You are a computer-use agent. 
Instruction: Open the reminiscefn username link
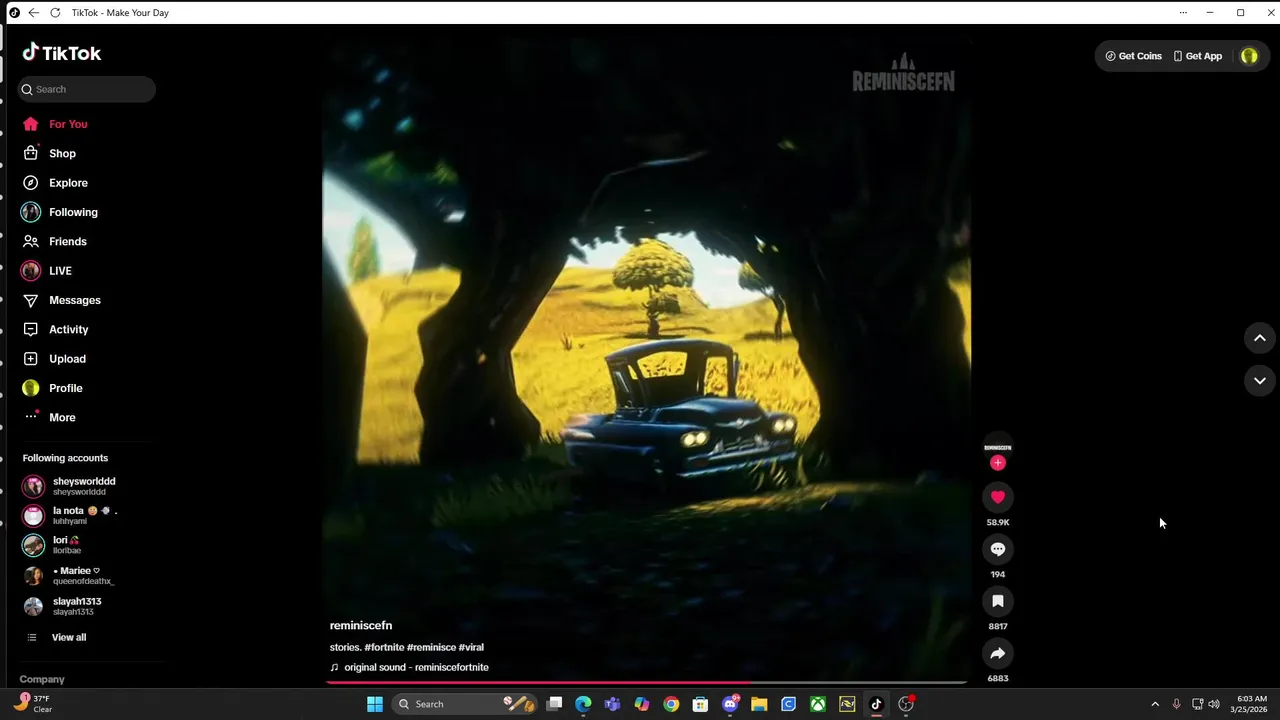361,625
